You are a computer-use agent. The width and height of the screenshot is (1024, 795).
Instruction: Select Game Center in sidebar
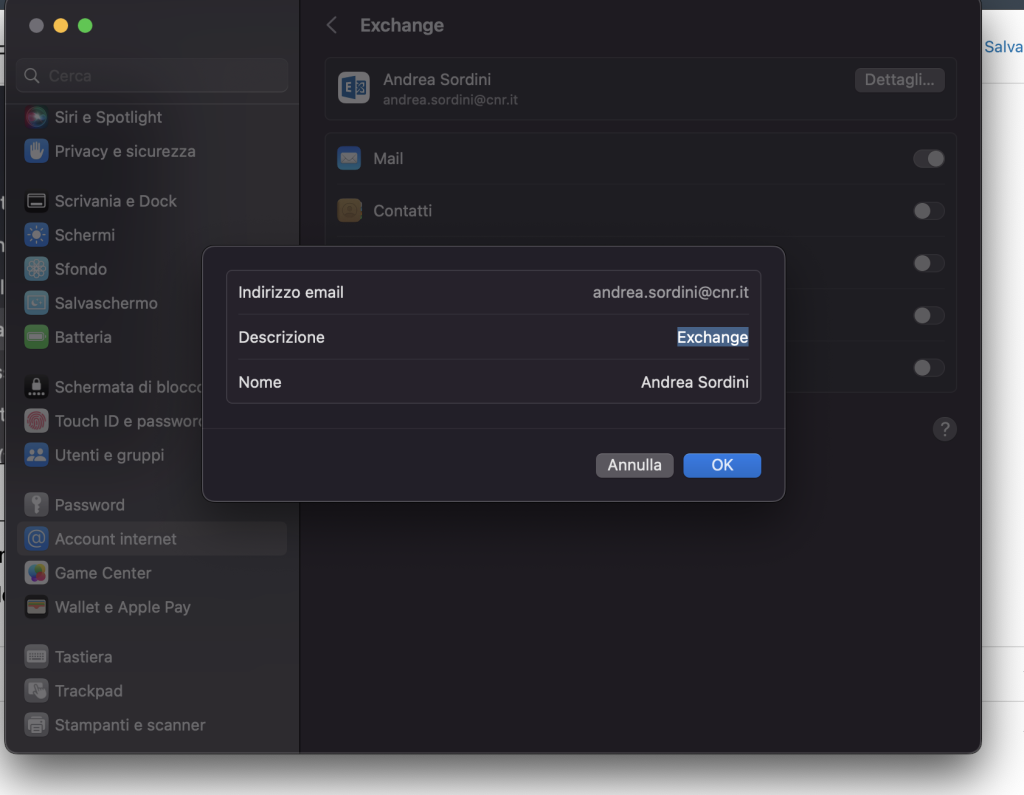pyautogui.click(x=103, y=573)
